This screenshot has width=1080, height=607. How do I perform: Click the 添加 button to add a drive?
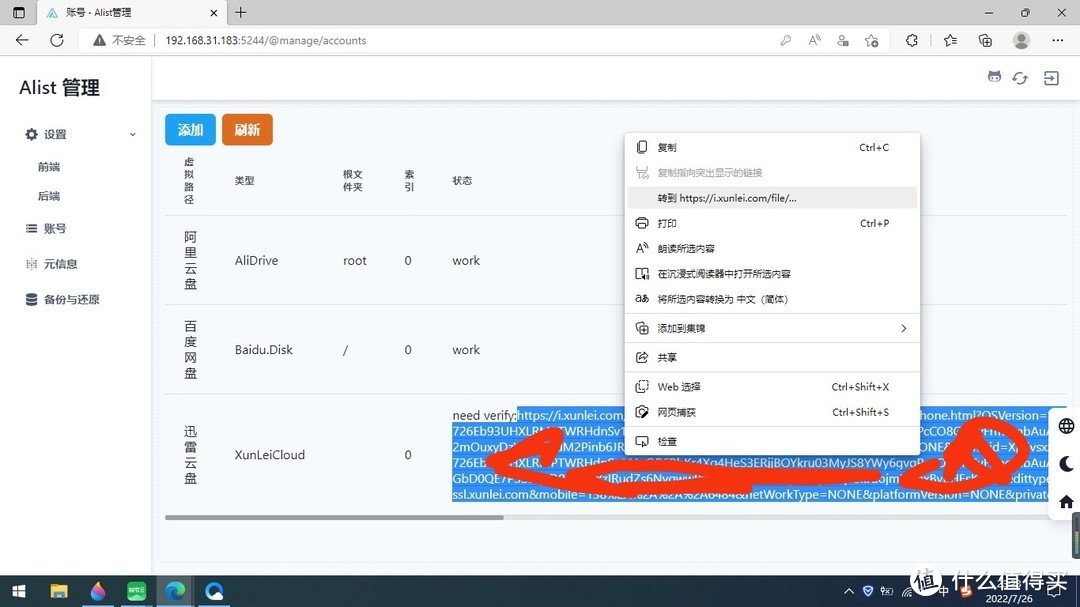(x=190, y=129)
